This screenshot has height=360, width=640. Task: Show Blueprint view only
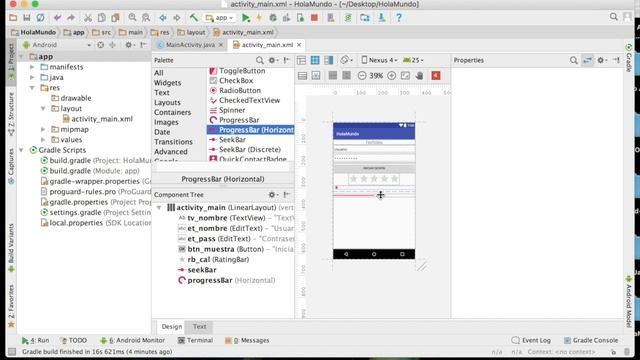(315, 60)
